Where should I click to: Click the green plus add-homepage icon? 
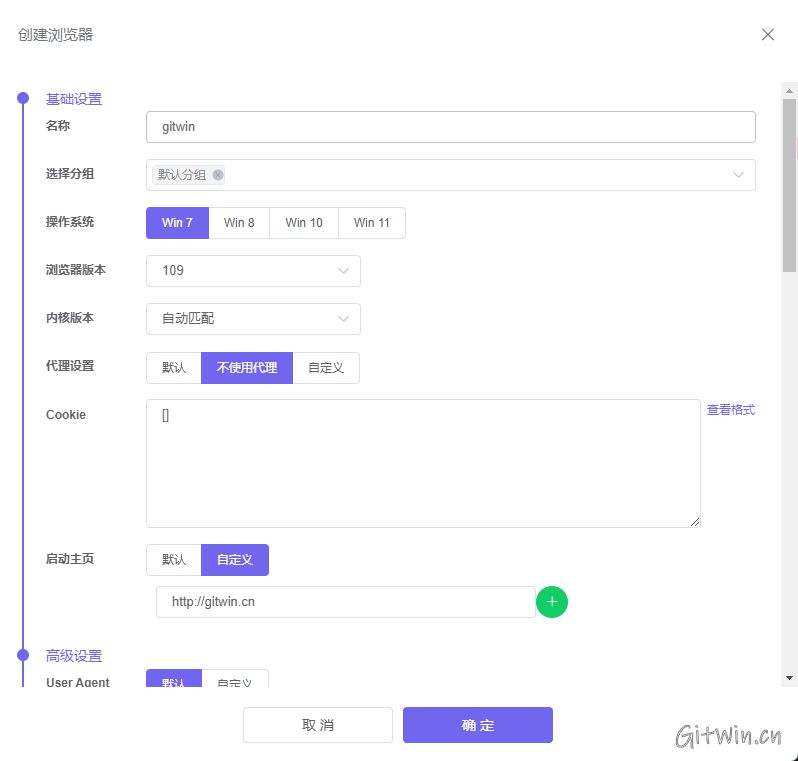point(552,602)
